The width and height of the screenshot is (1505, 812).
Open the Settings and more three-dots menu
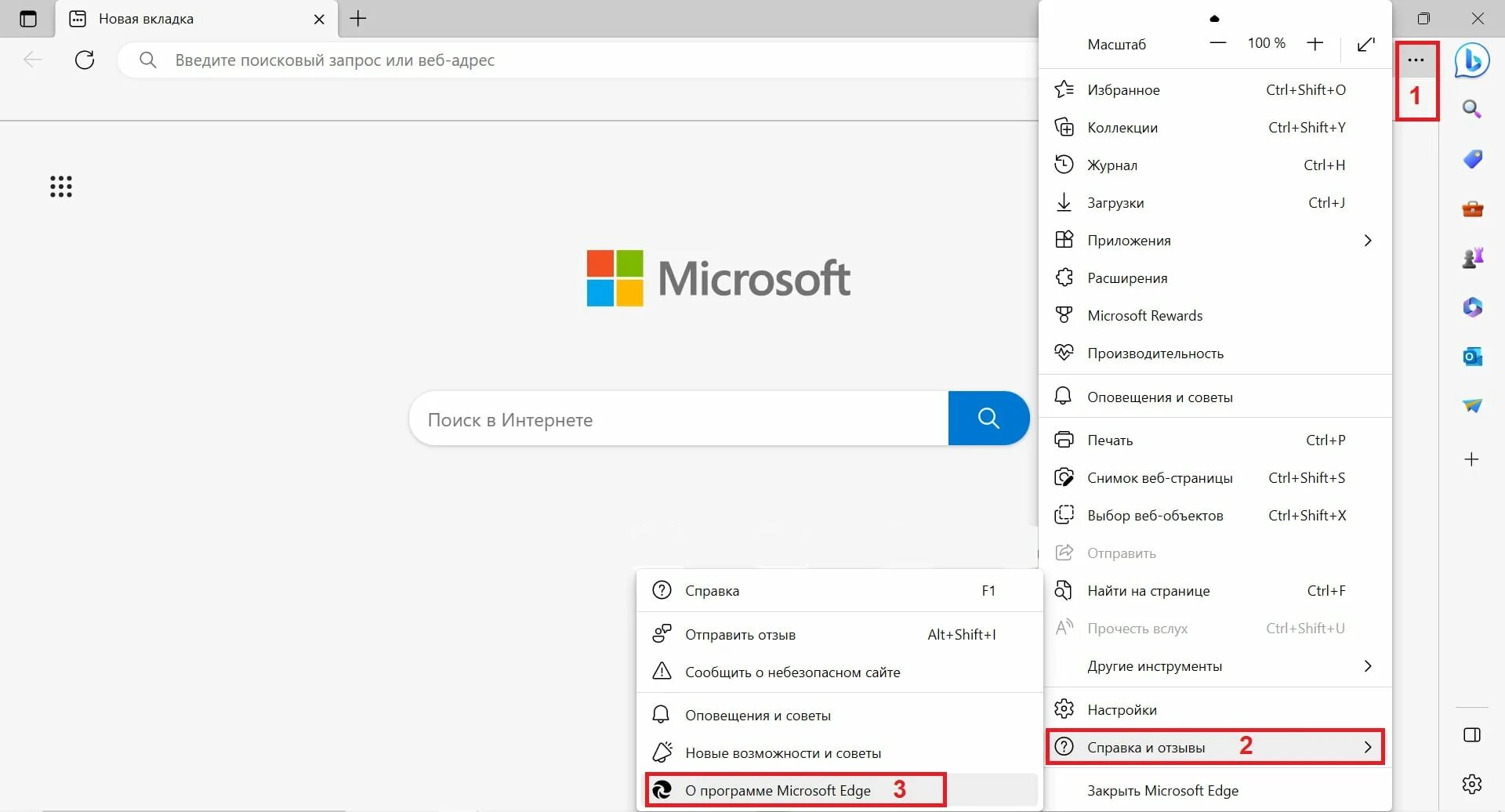[x=1416, y=60]
